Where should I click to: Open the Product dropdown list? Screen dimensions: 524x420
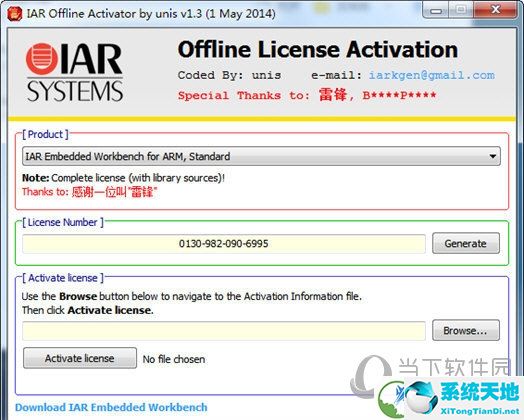point(261,156)
